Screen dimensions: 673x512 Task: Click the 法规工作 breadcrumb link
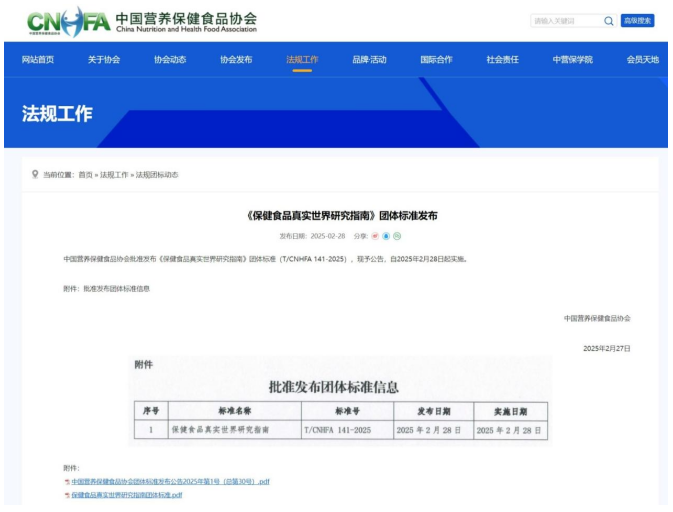pyautogui.click(x=114, y=175)
